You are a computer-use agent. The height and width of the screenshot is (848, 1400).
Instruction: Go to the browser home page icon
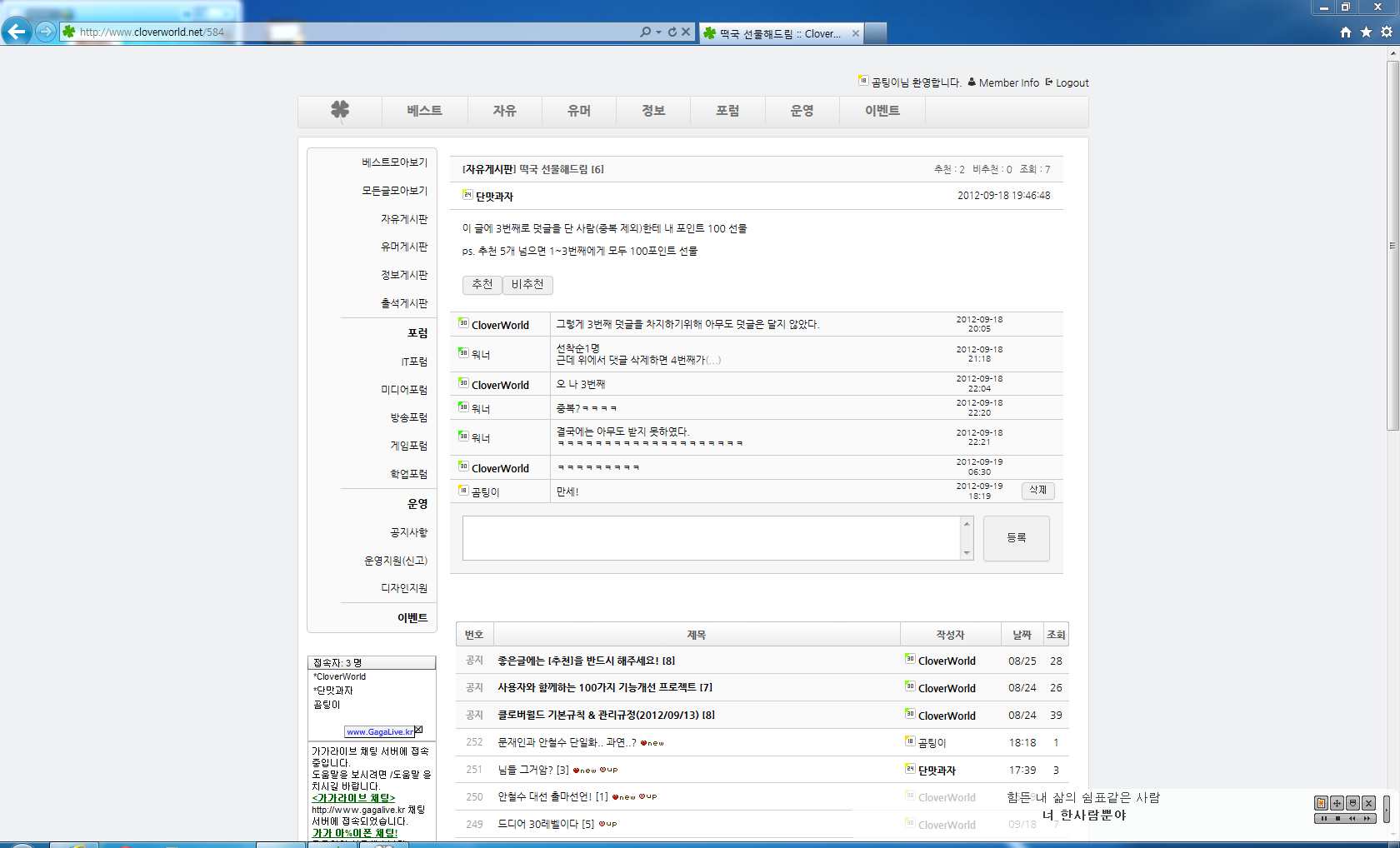[x=1345, y=32]
